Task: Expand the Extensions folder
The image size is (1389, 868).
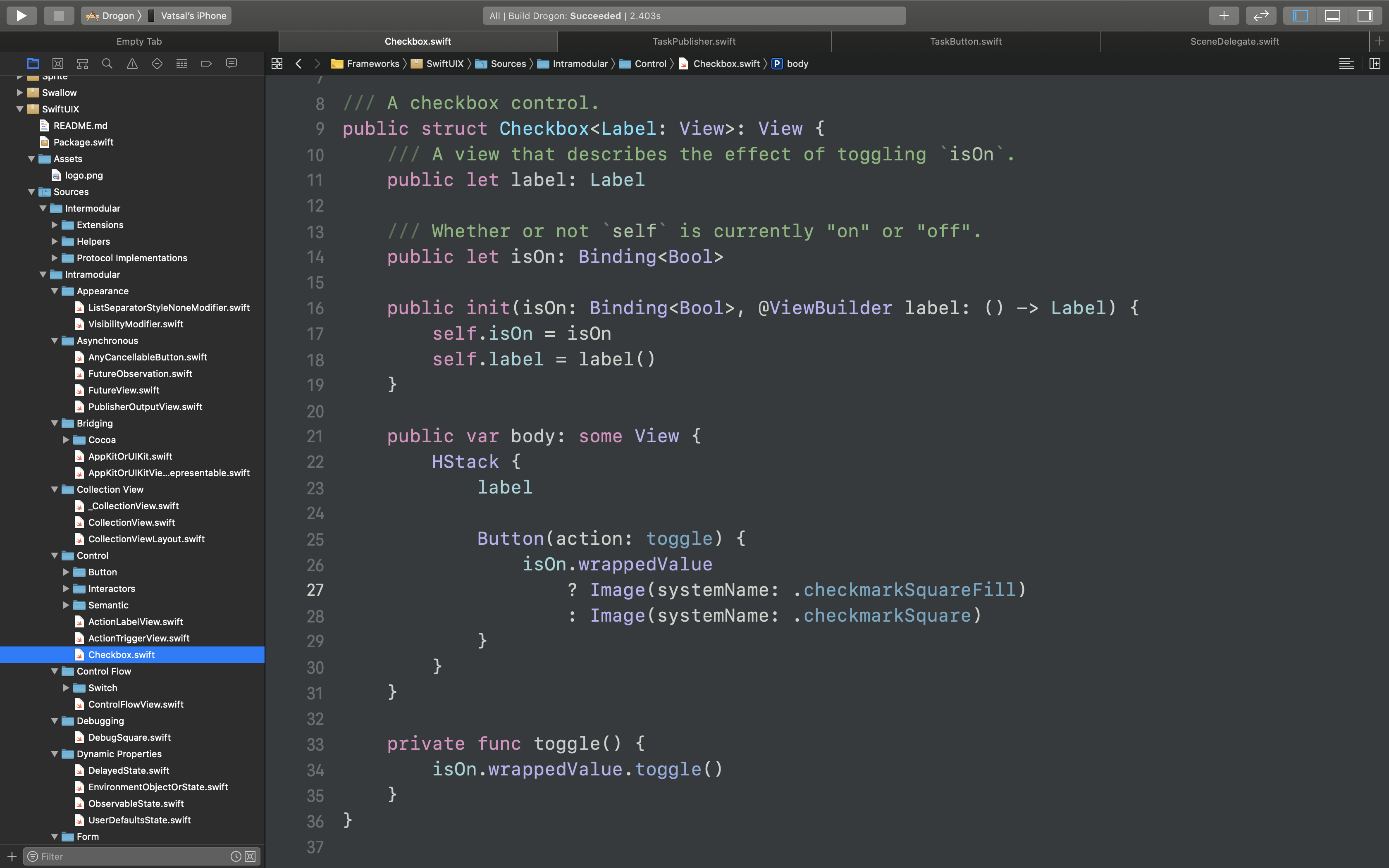Action: point(55,225)
